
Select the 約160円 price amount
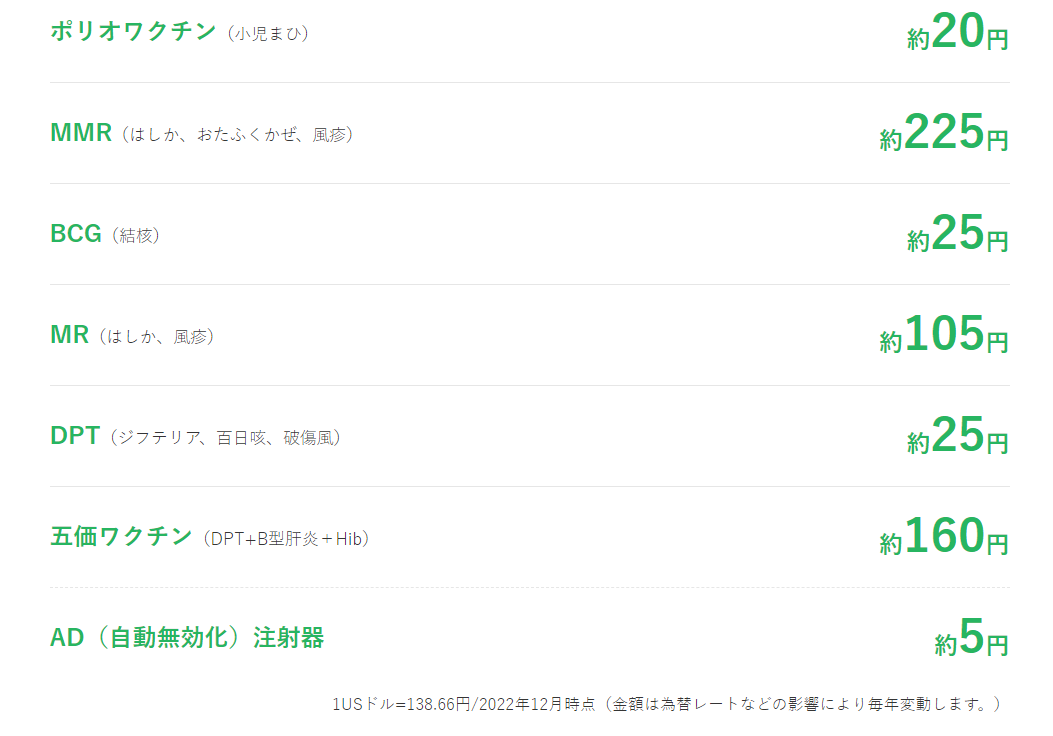(x=944, y=537)
